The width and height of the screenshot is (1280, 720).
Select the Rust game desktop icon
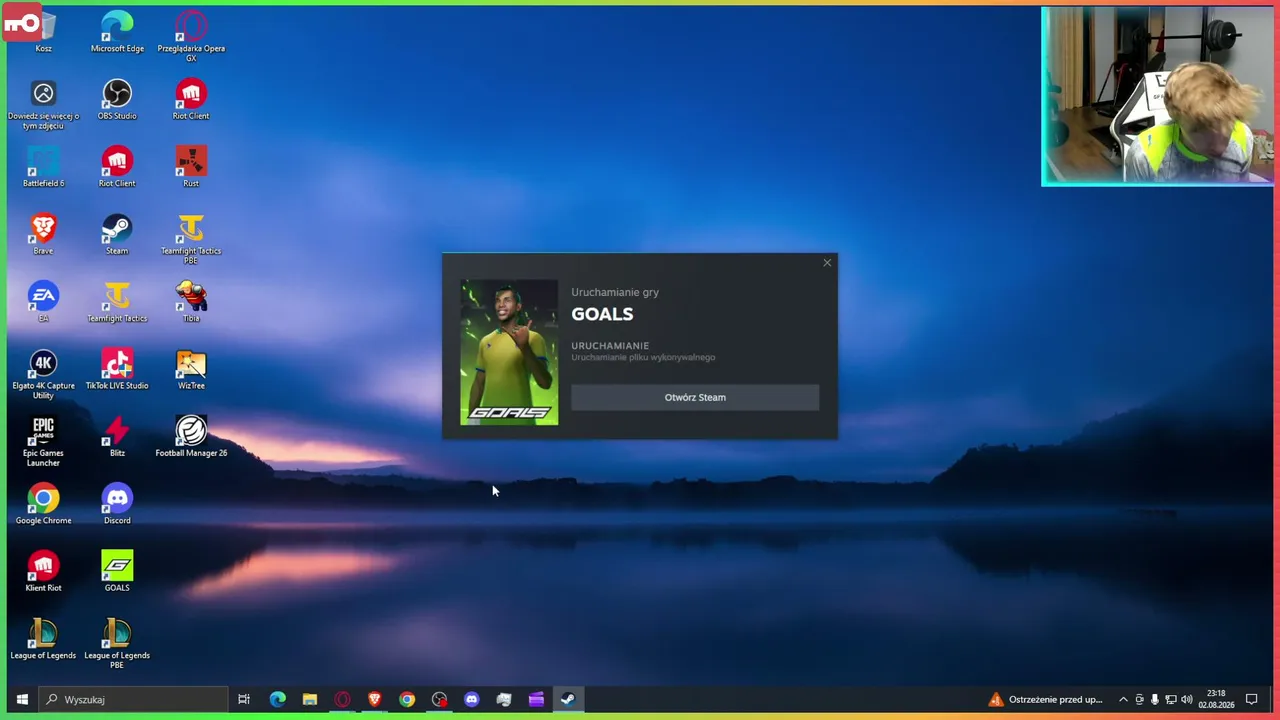[x=191, y=167]
